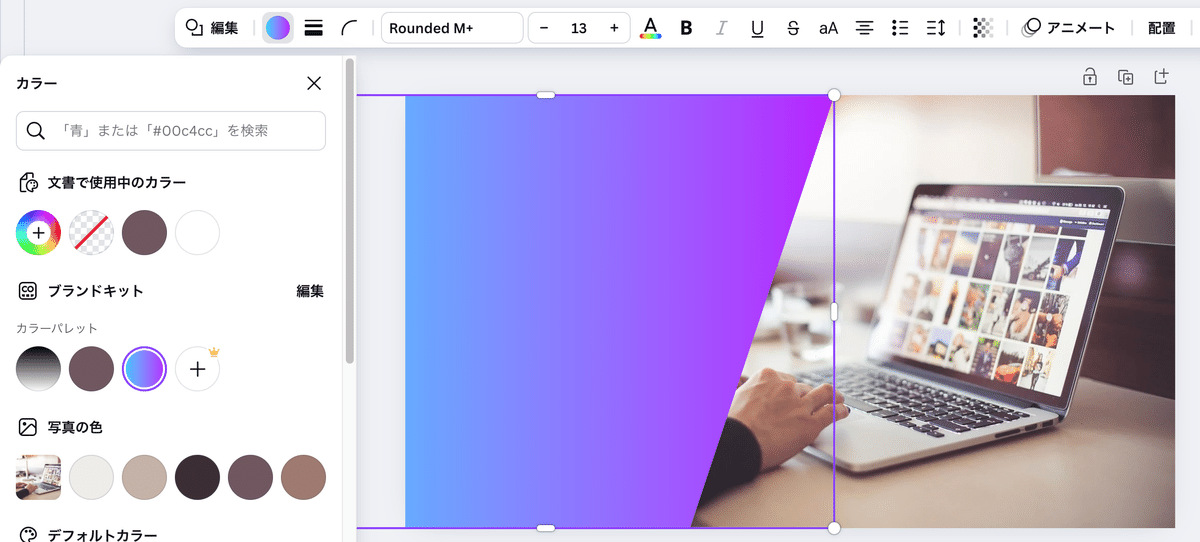This screenshot has height=542, width=1200.
Task: Click the bottom edge resize handle
Action: coord(545,528)
